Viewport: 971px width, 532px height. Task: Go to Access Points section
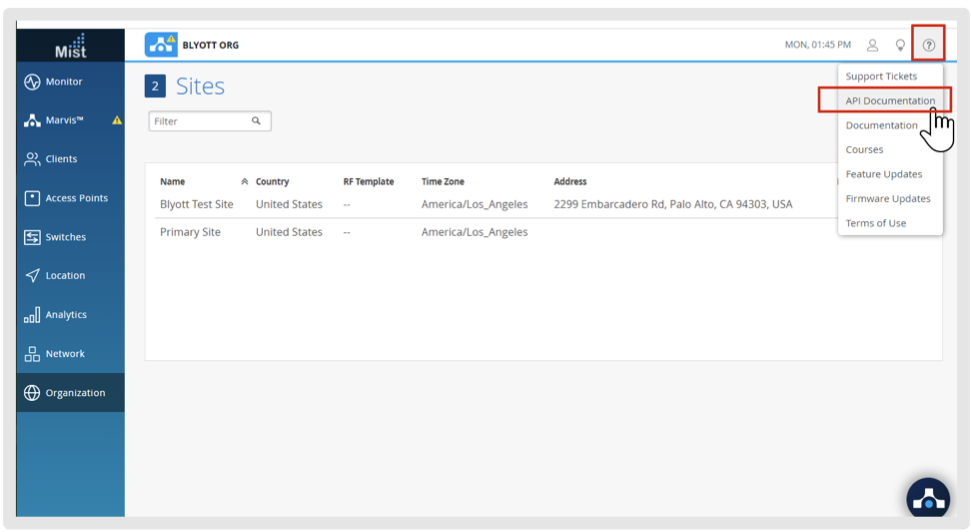click(x=76, y=198)
